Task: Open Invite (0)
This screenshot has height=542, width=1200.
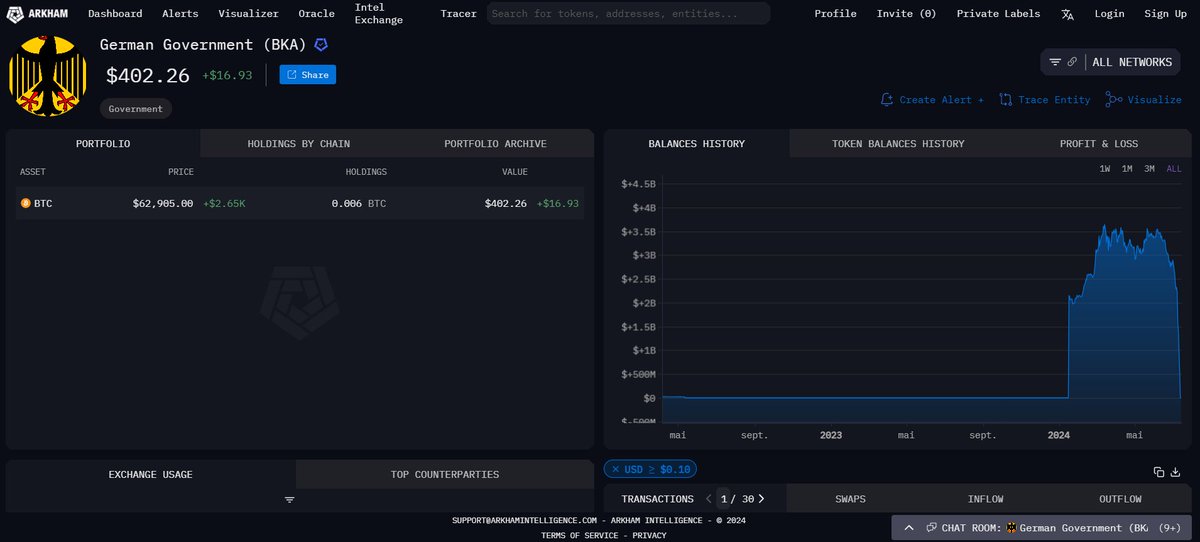Action: coord(906,14)
